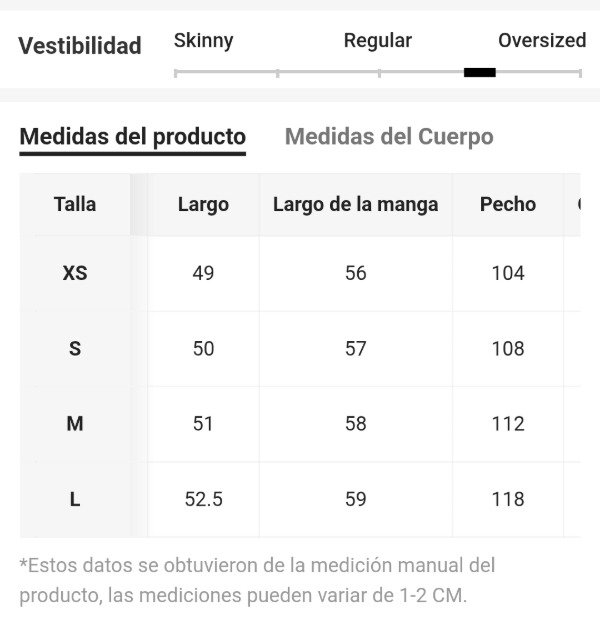Screen dimensions: 600x627
Task: Click the 52.5 Largo value cell
Action: click(203, 499)
